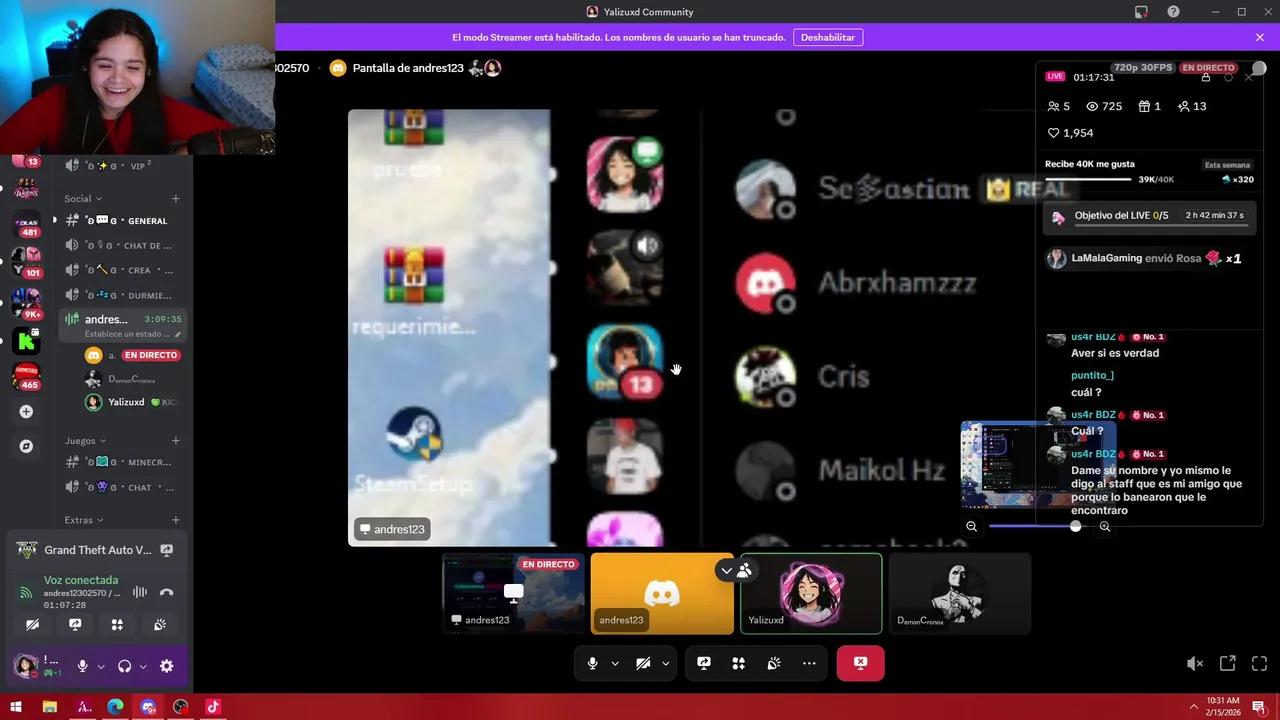Dismiss the Streamer mode banner
The image size is (1280, 720).
click(x=1260, y=37)
